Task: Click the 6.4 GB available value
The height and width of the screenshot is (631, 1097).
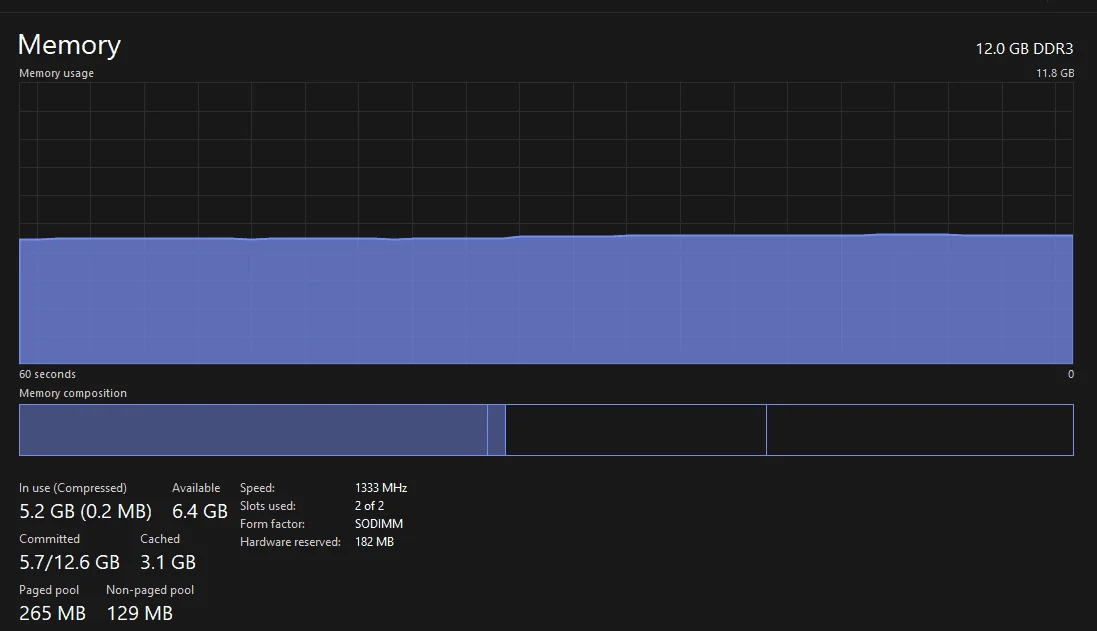Action: pyautogui.click(x=200, y=511)
